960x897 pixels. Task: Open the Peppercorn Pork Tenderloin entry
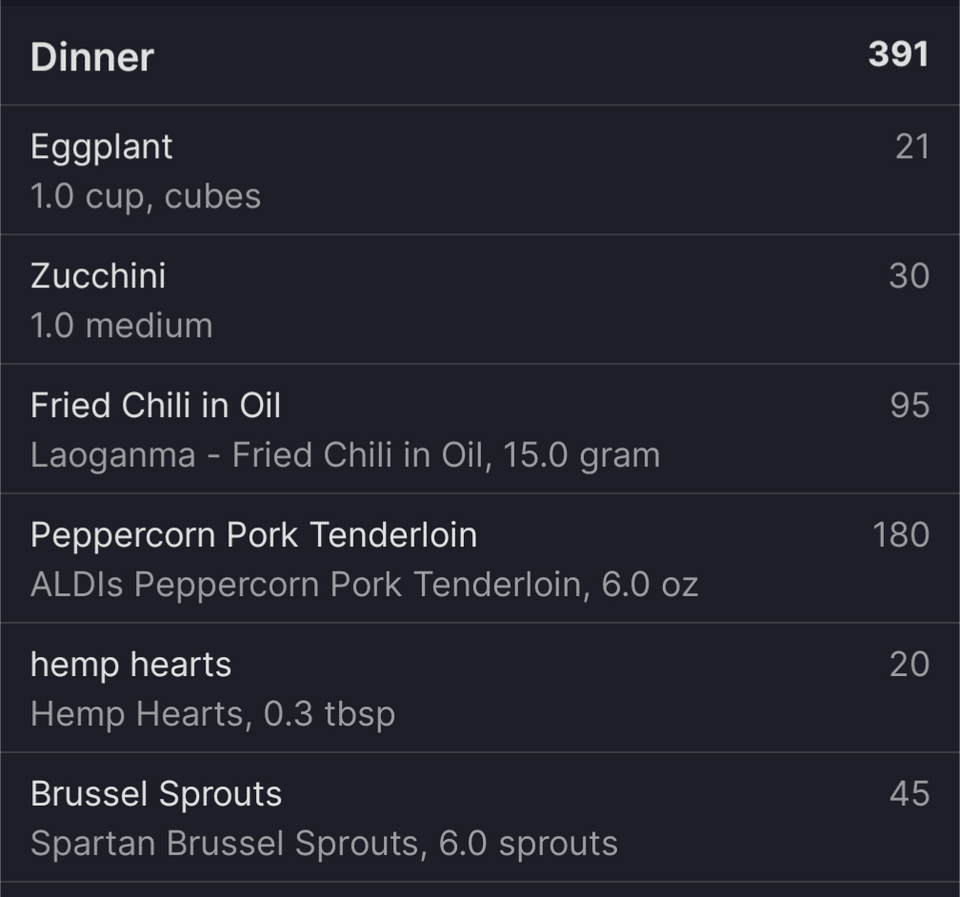tap(480, 558)
